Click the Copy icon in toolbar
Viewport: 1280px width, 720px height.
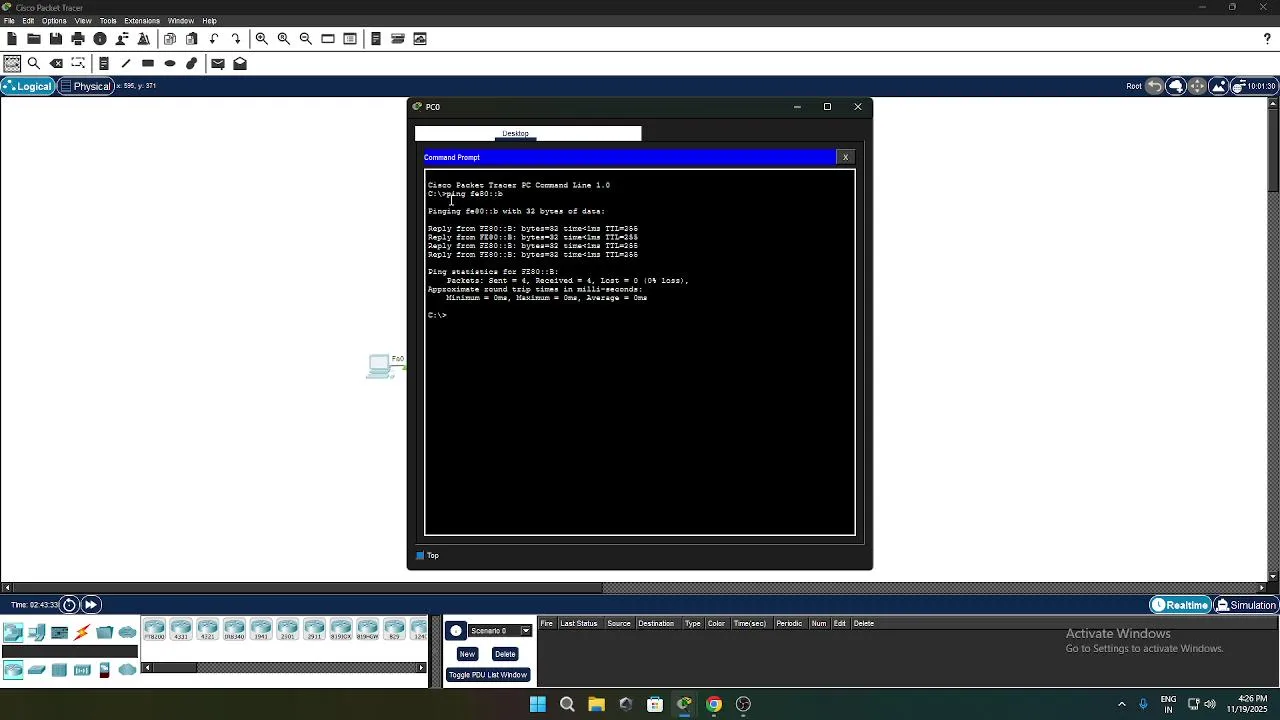pyautogui.click(x=170, y=39)
